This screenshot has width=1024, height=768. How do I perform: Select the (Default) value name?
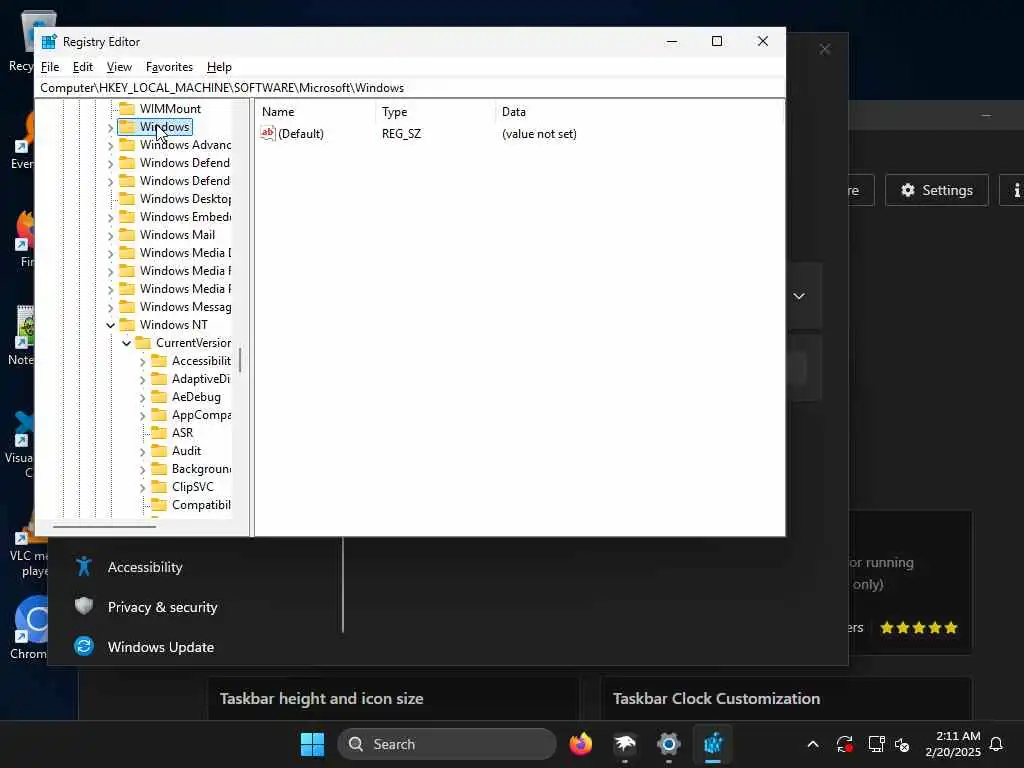[x=300, y=134]
